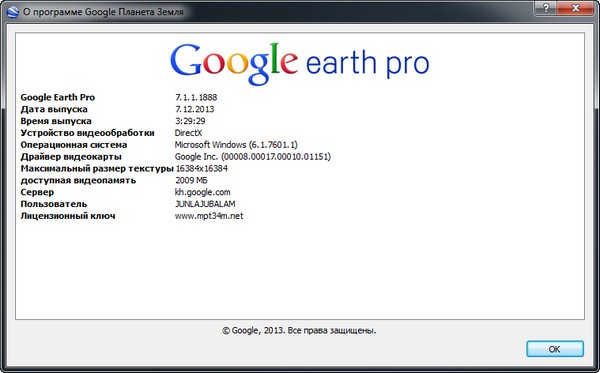Click the Пользователь label
The height and width of the screenshot is (373, 600).
pos(54,204)
